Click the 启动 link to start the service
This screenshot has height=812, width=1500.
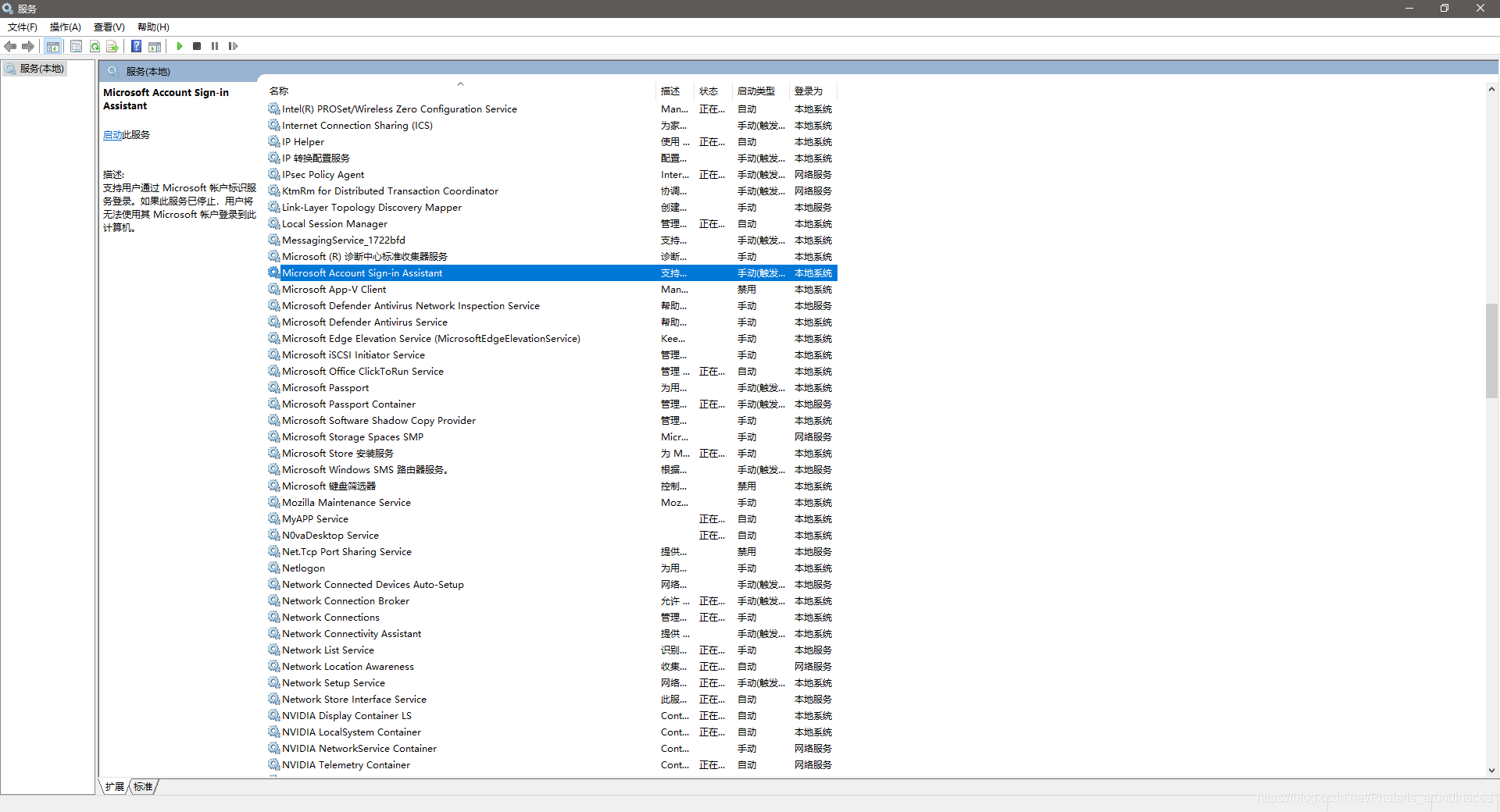click(112, 135)
